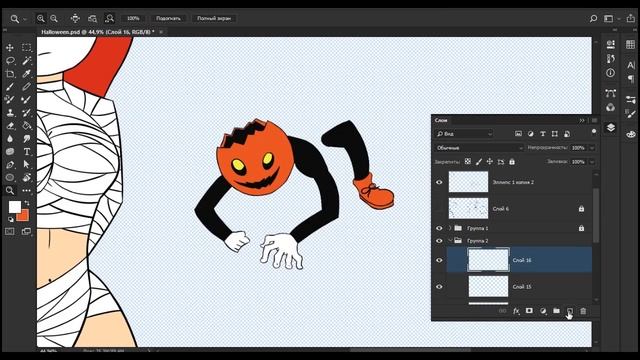The width and height of the screenshot is (640, 360).
Task: Create a new layer
Action: click(x=570, y=311)
